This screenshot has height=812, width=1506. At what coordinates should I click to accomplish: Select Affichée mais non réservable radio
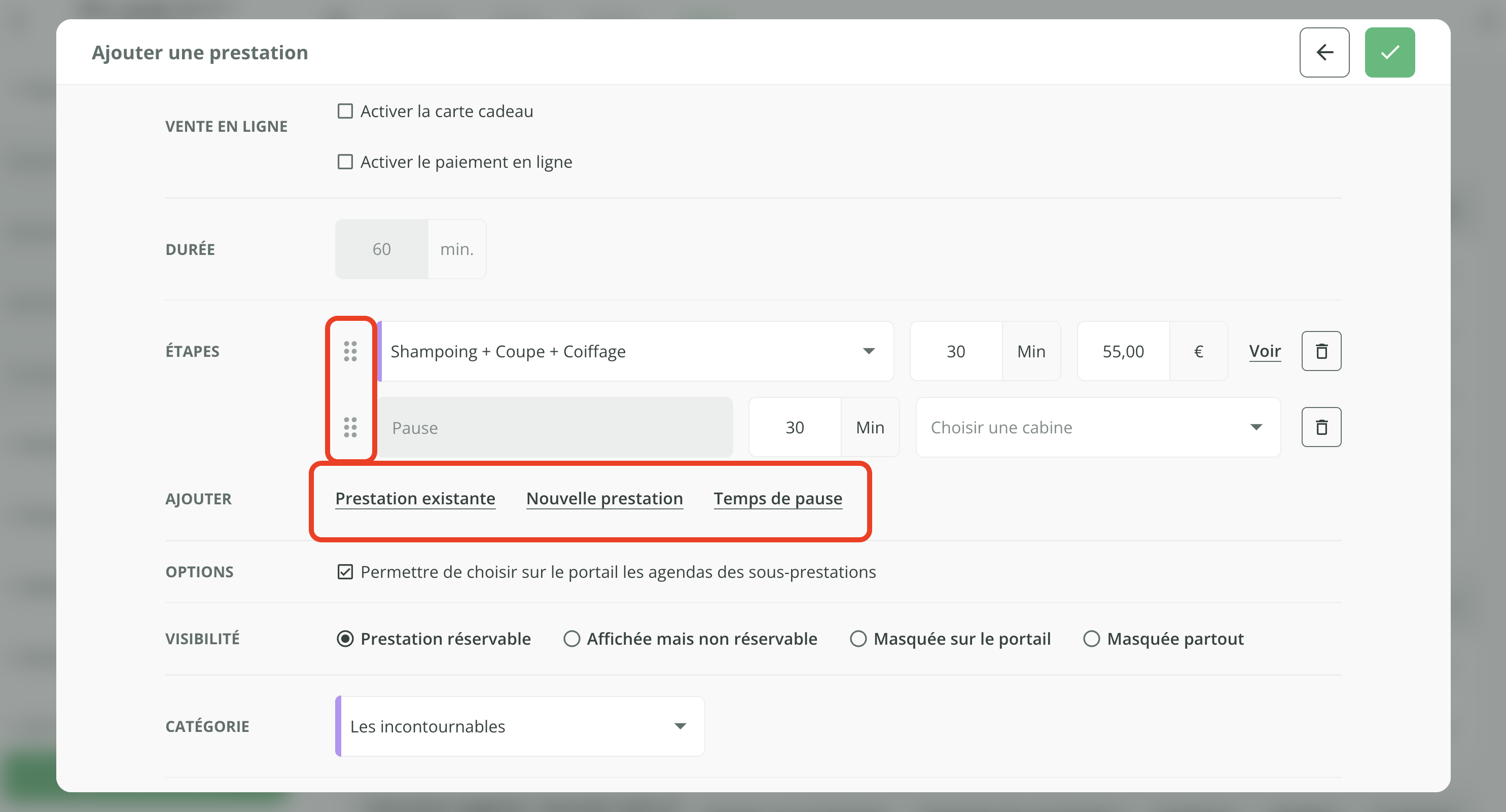tap(571, 639)
